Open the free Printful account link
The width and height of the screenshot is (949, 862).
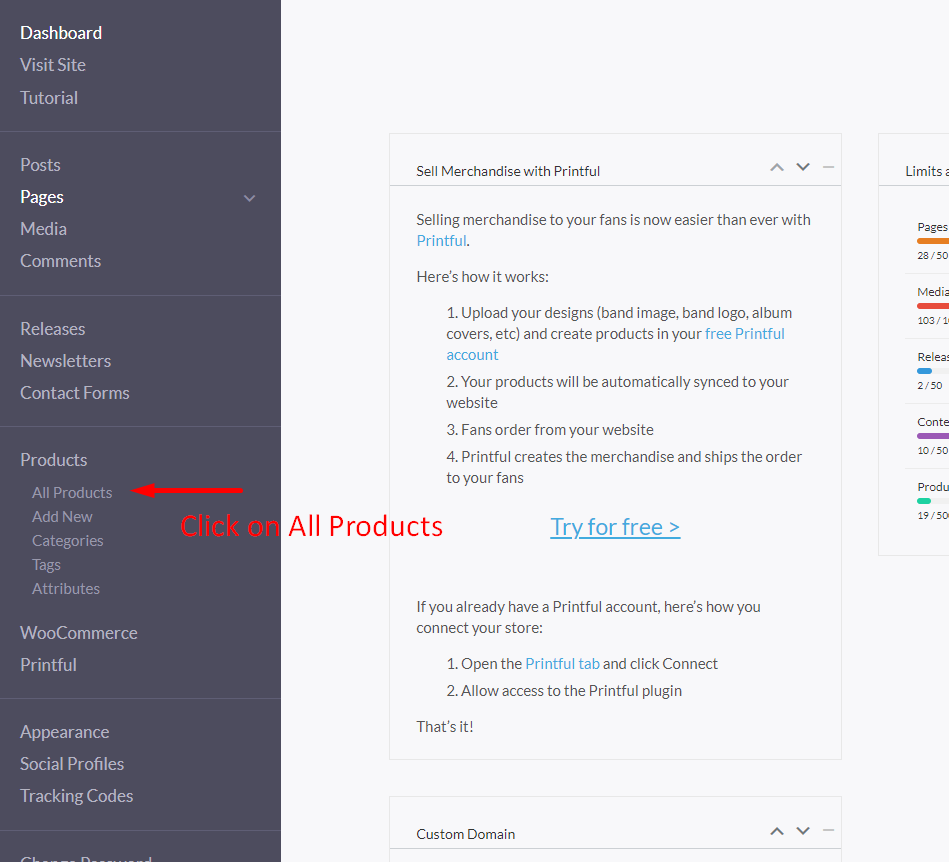click(x=745, y=334)
